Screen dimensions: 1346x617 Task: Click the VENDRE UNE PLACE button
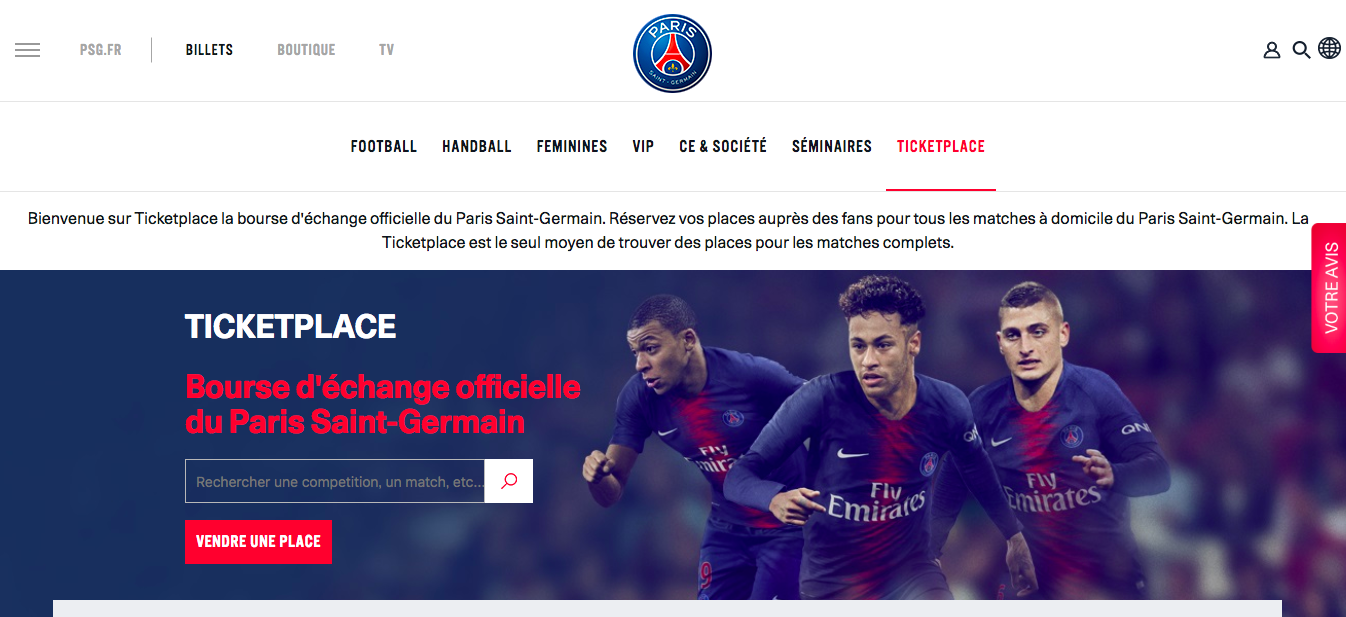click(258, 542)
